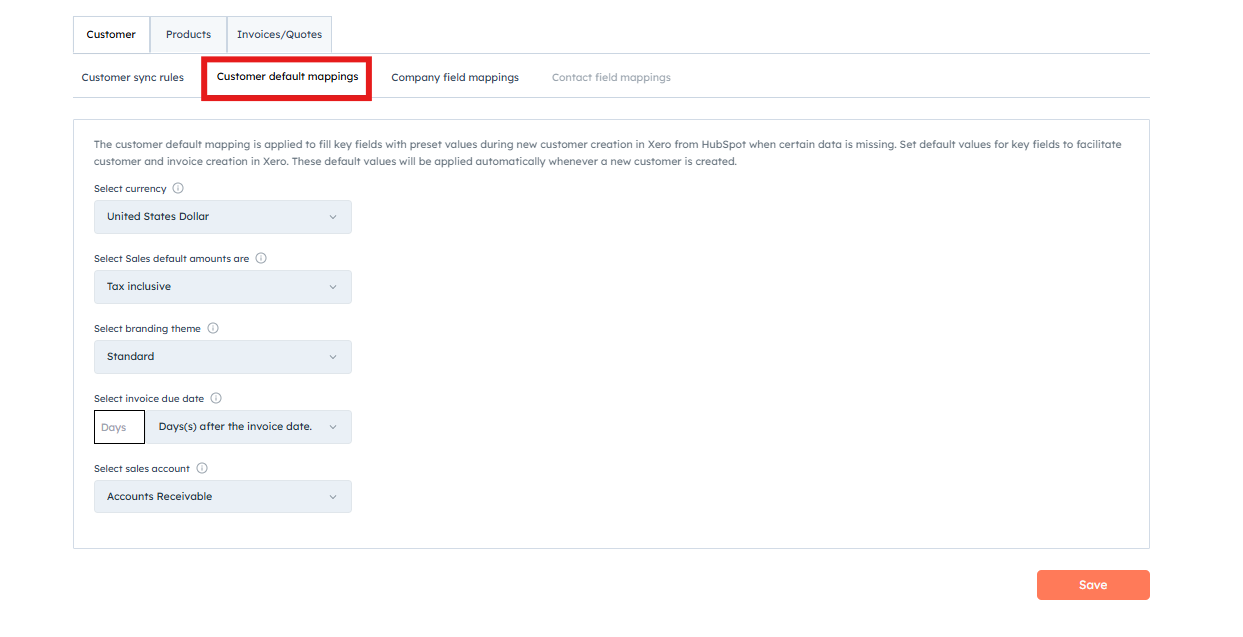Select the Customer sync rules sub-tab
This screenshot has width=1243, height=637.
tap(133, 77)
